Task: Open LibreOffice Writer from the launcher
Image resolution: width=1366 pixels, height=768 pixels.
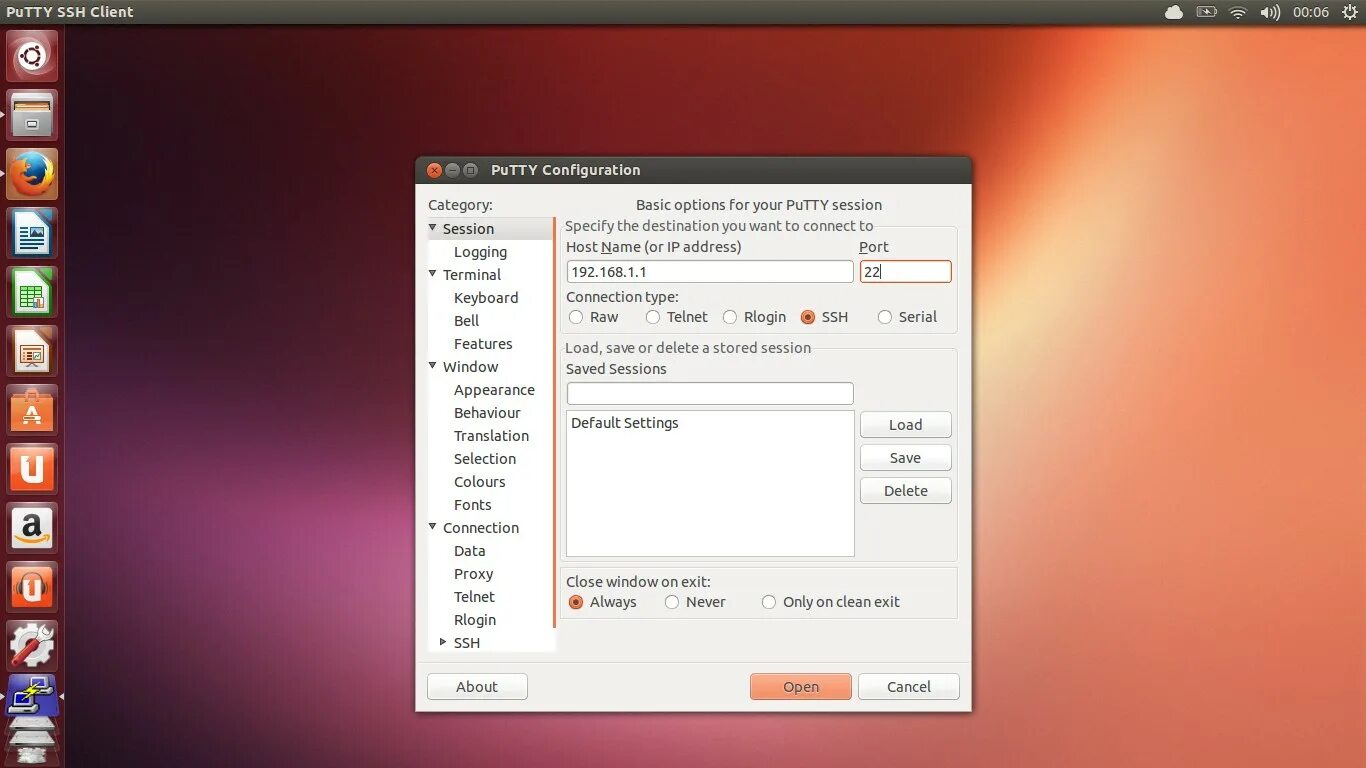Action: (x=32, y=233)
